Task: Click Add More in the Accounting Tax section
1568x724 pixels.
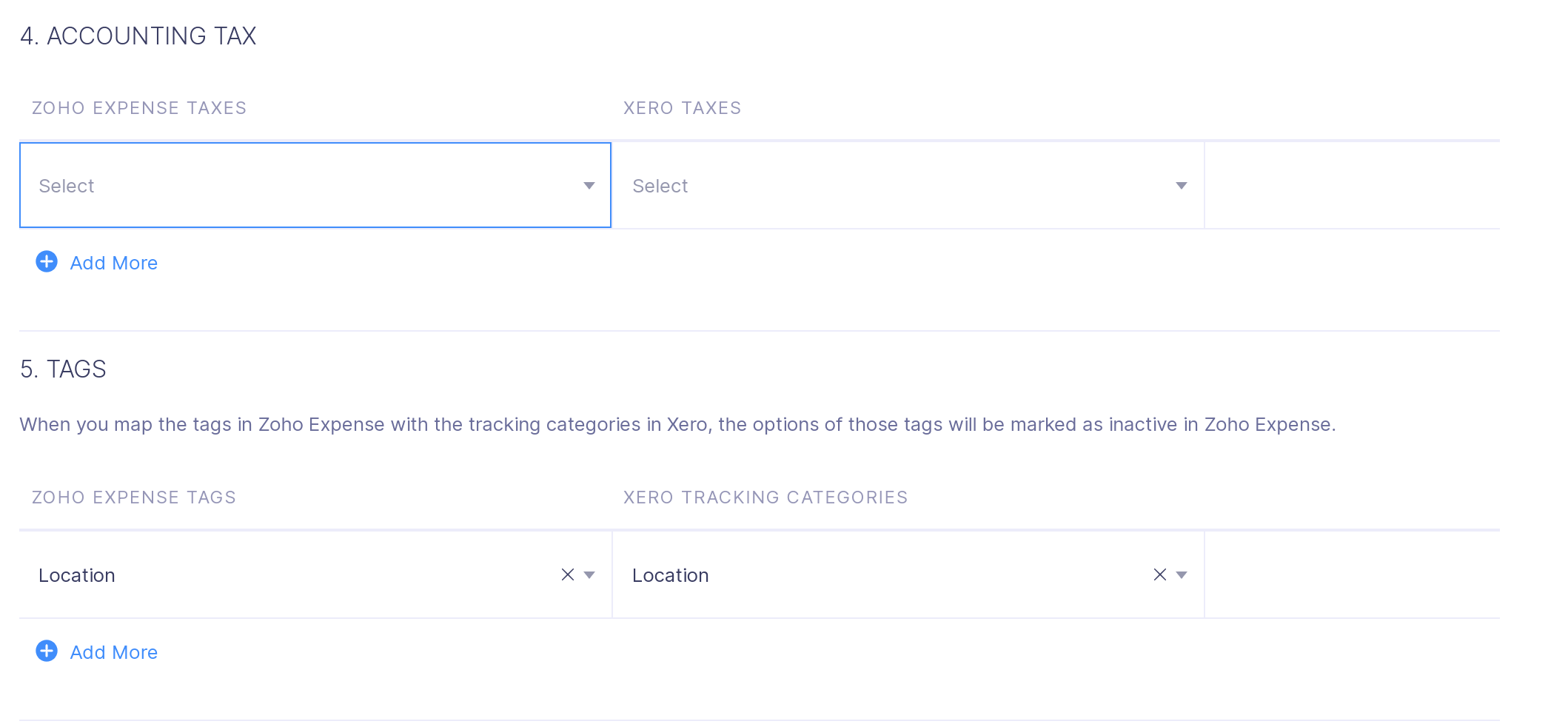Action: (x=113, y=262)
